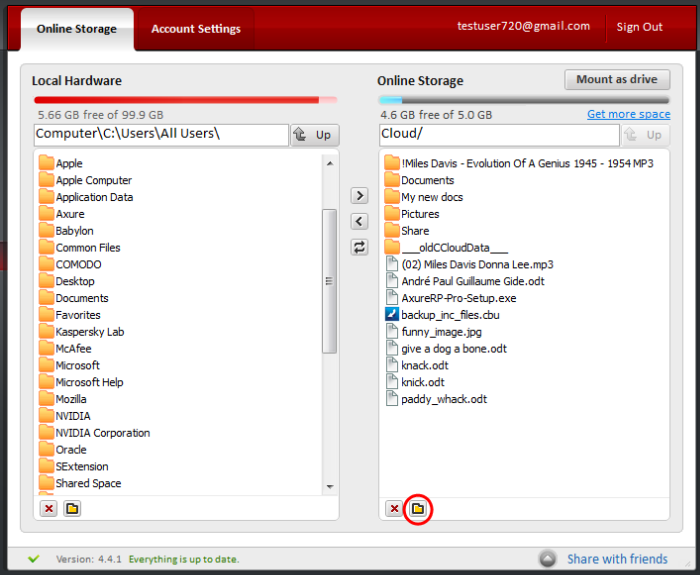Select the Common Files folder

point(79,247)
